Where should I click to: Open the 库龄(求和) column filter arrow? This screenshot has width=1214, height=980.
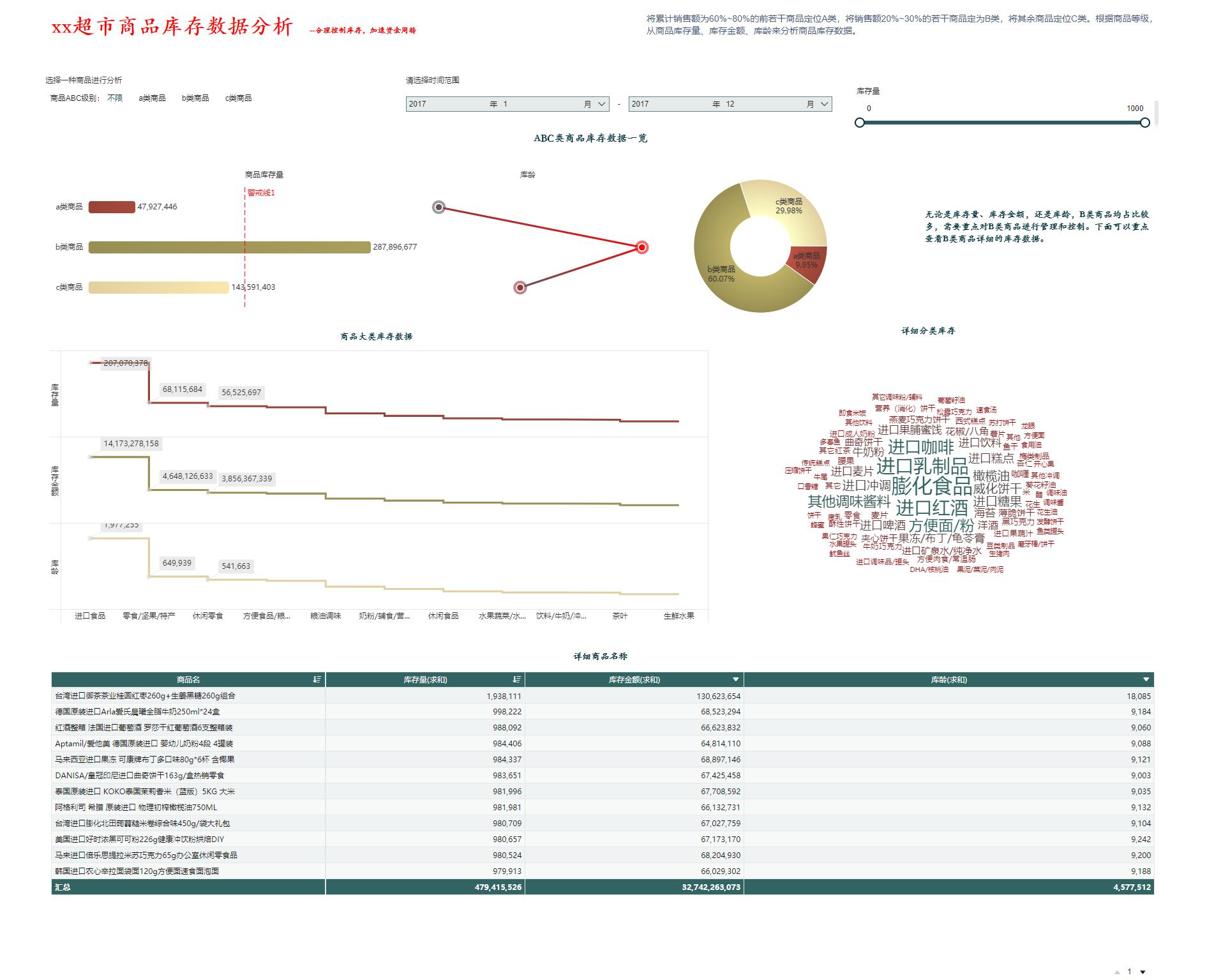[x=1146, y=680]
